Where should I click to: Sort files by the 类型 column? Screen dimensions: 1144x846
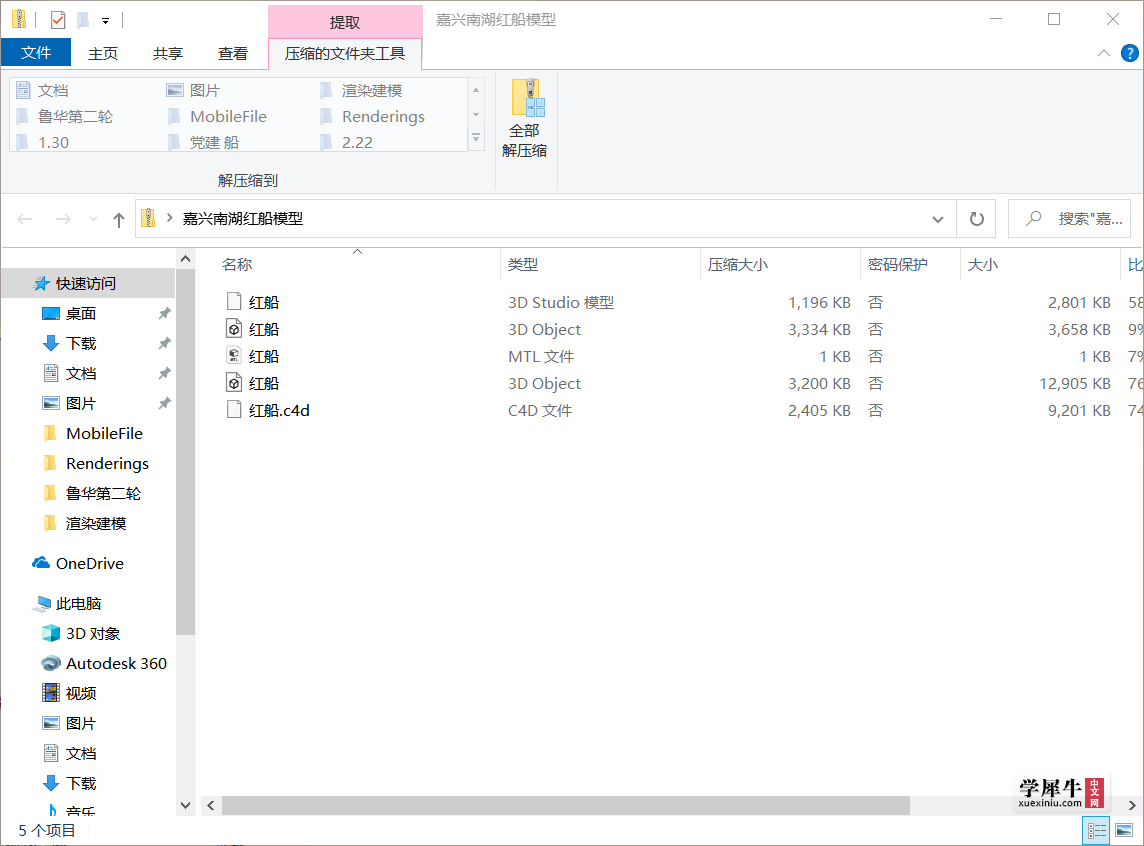pyautogui.click(x=523, y=265)
